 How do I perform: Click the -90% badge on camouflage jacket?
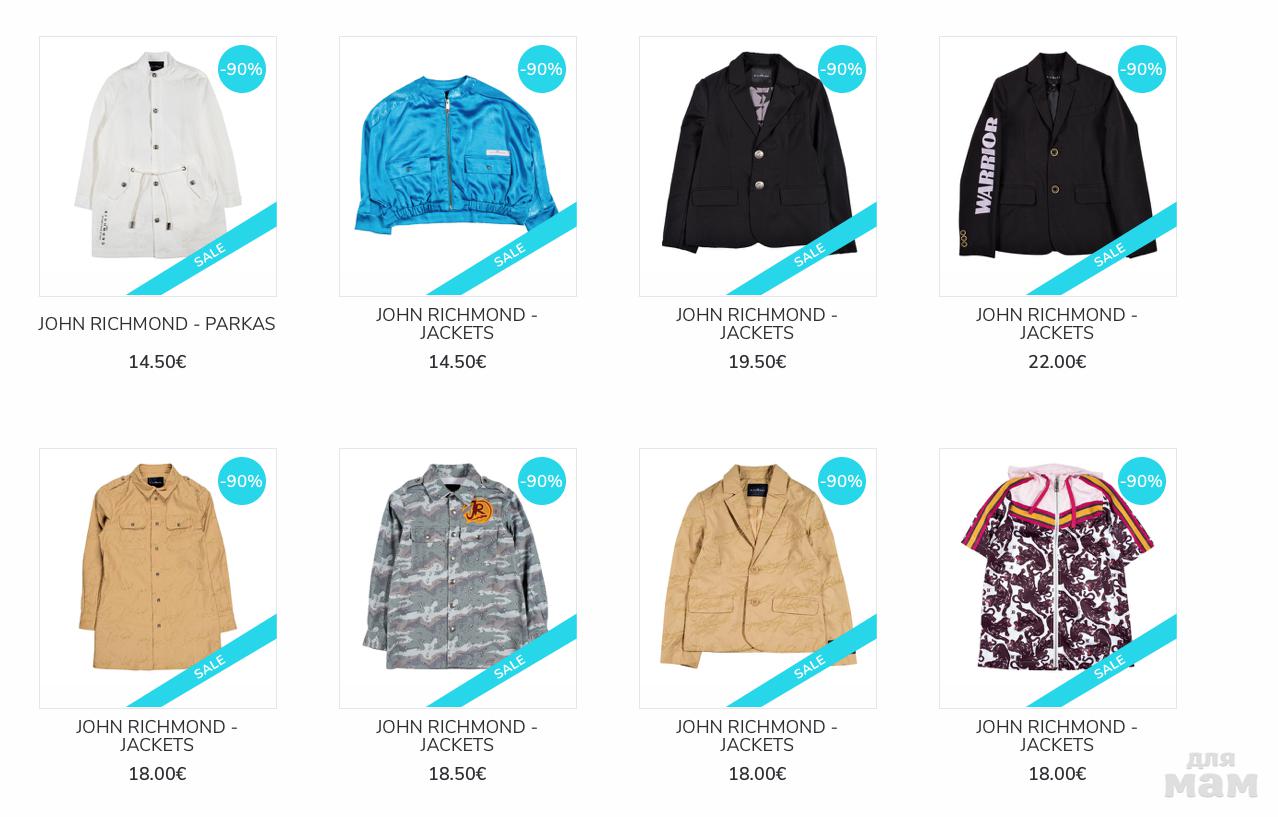(542, 481)
